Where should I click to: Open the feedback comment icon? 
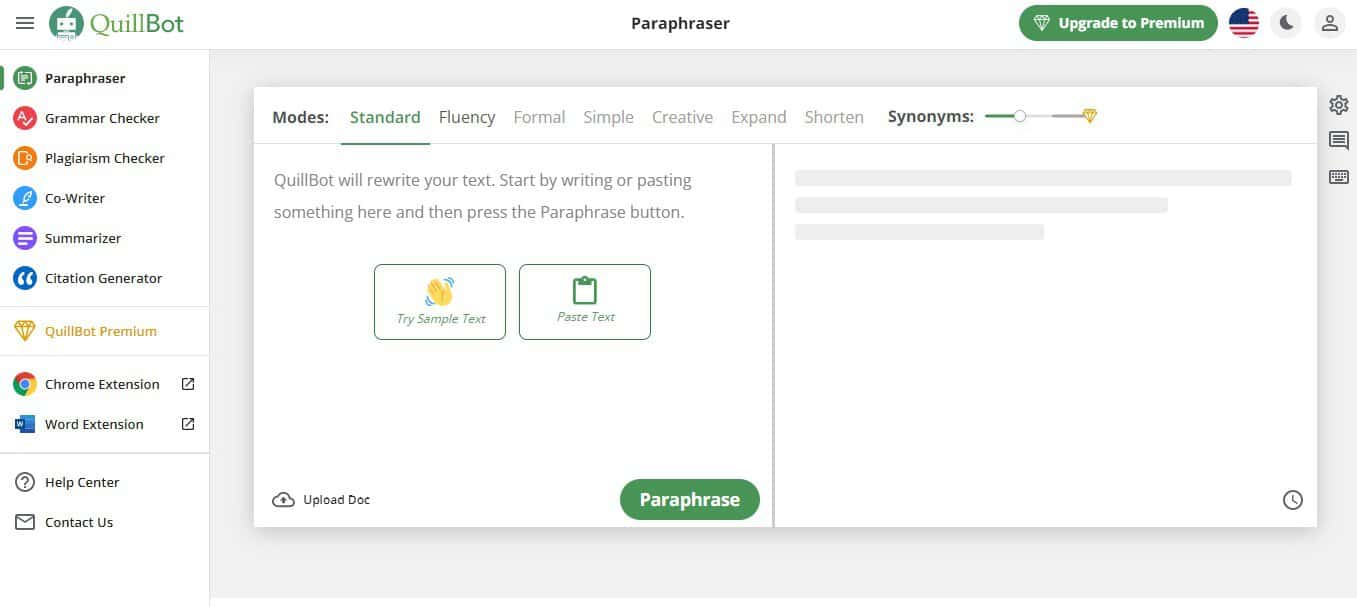coord(1338,140)
